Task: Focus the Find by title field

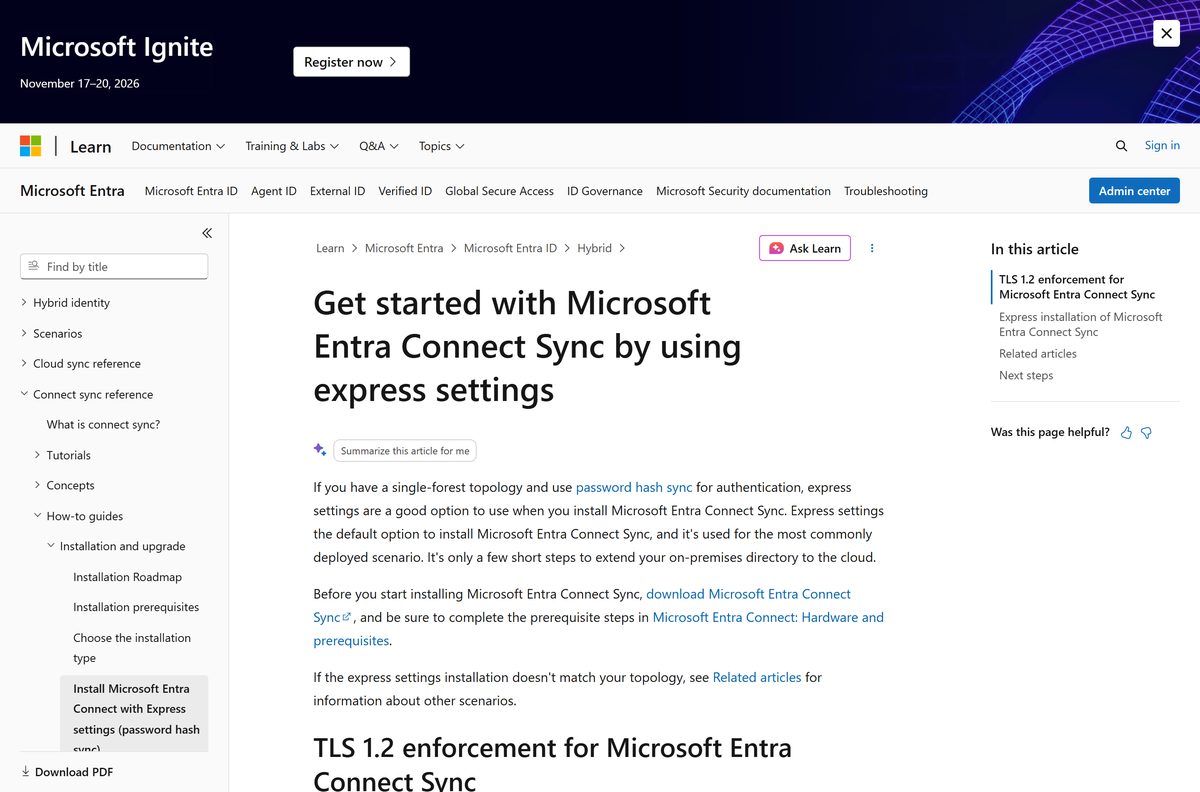Action: coord(114,266)
